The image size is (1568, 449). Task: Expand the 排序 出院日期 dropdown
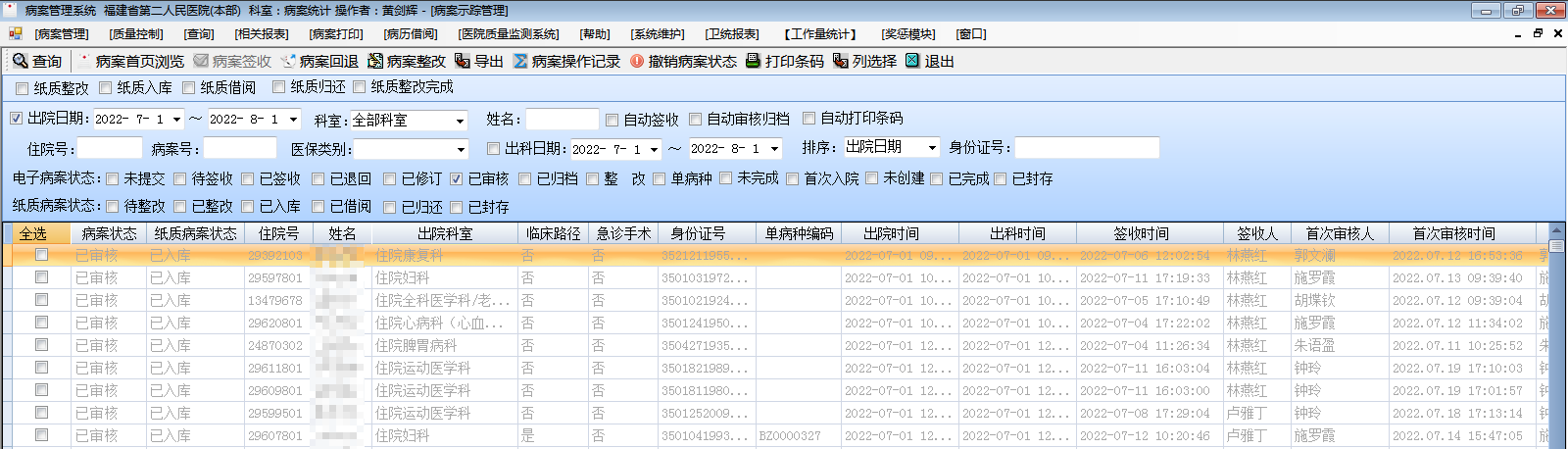[x=932, y=147]
